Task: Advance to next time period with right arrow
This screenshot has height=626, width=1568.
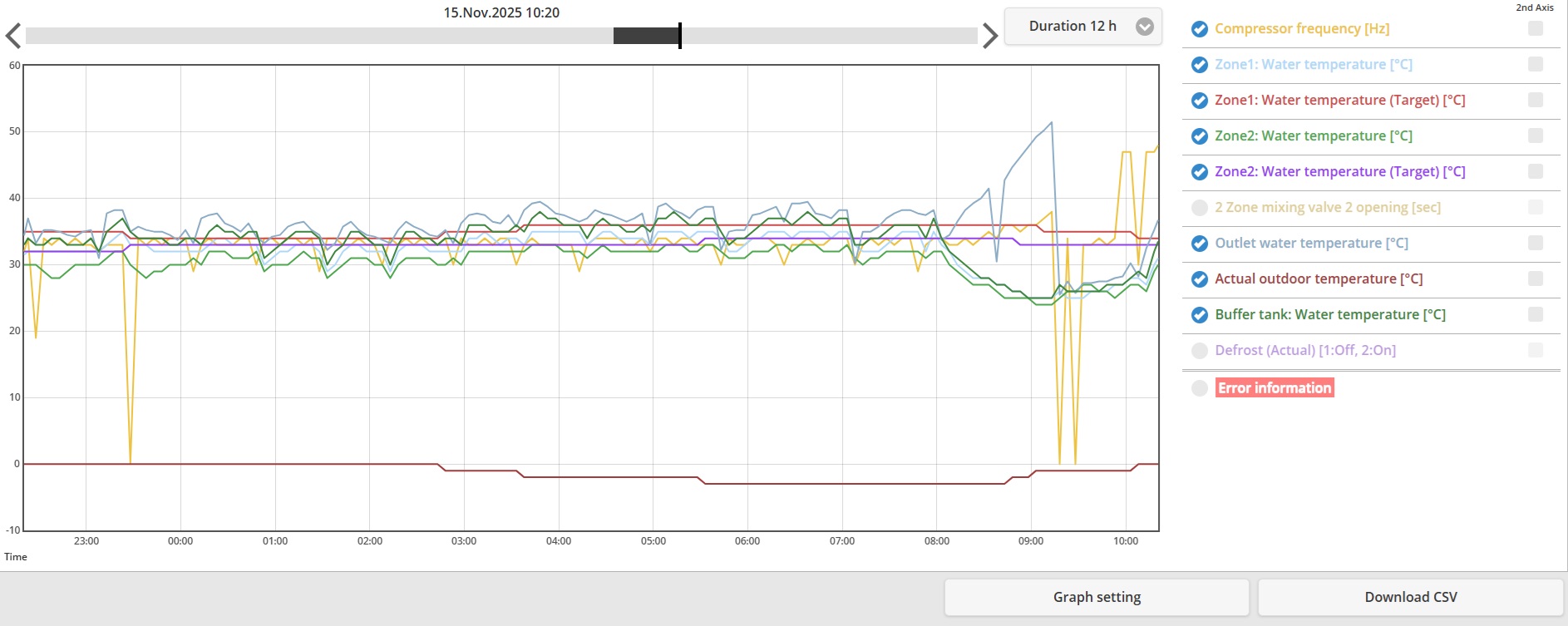Action: pos(989,36)
